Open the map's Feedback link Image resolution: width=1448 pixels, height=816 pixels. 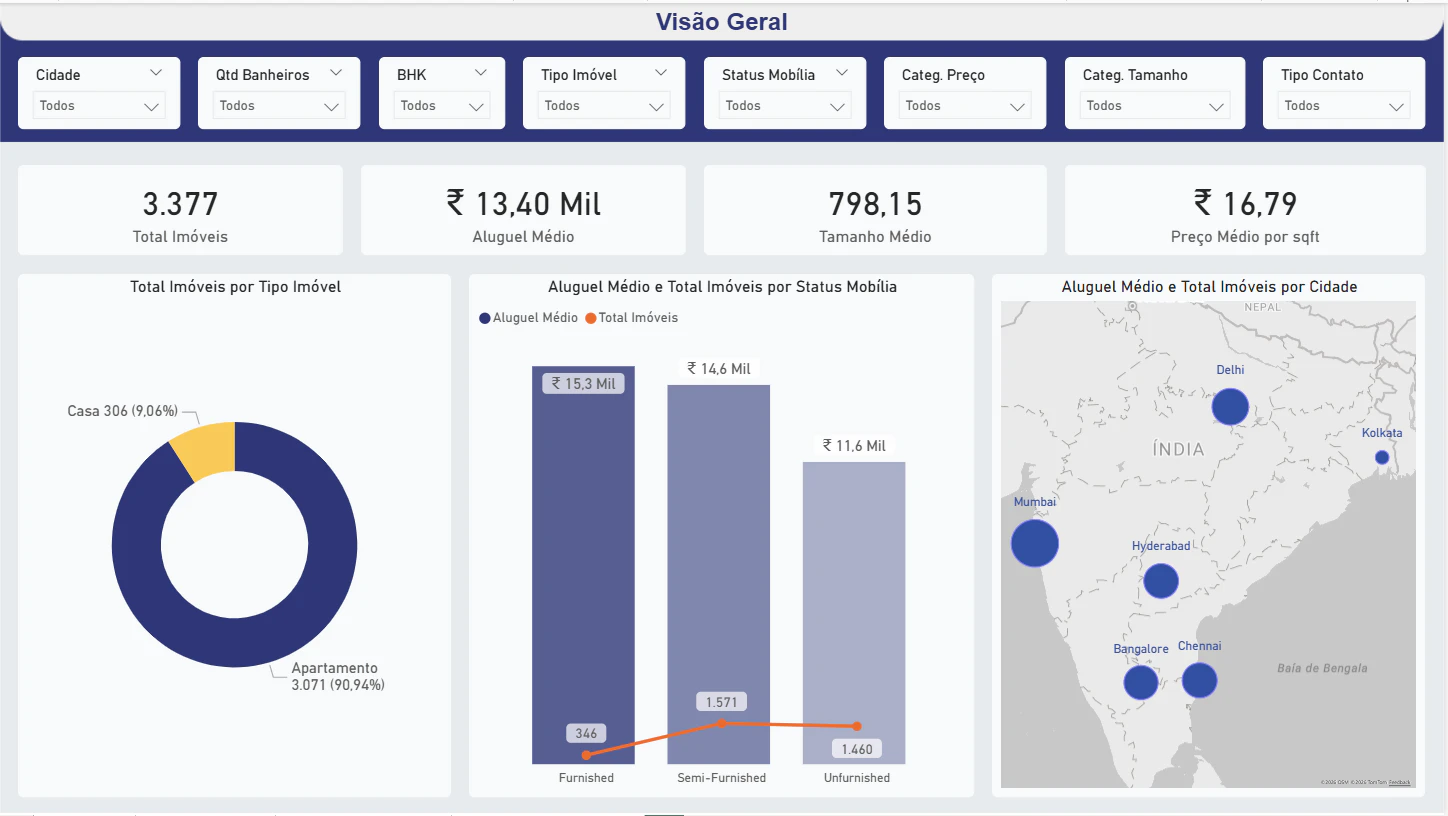(1399, 782)
